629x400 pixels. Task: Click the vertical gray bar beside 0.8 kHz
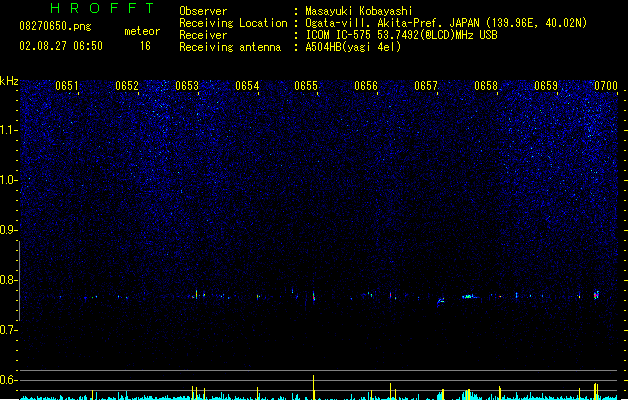click(19, 280)
